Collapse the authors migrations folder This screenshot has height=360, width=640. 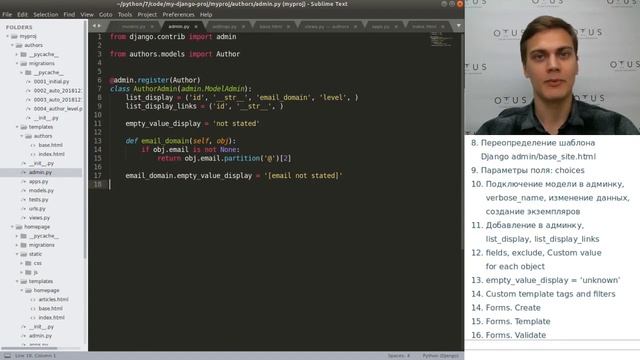click(17, 63)
